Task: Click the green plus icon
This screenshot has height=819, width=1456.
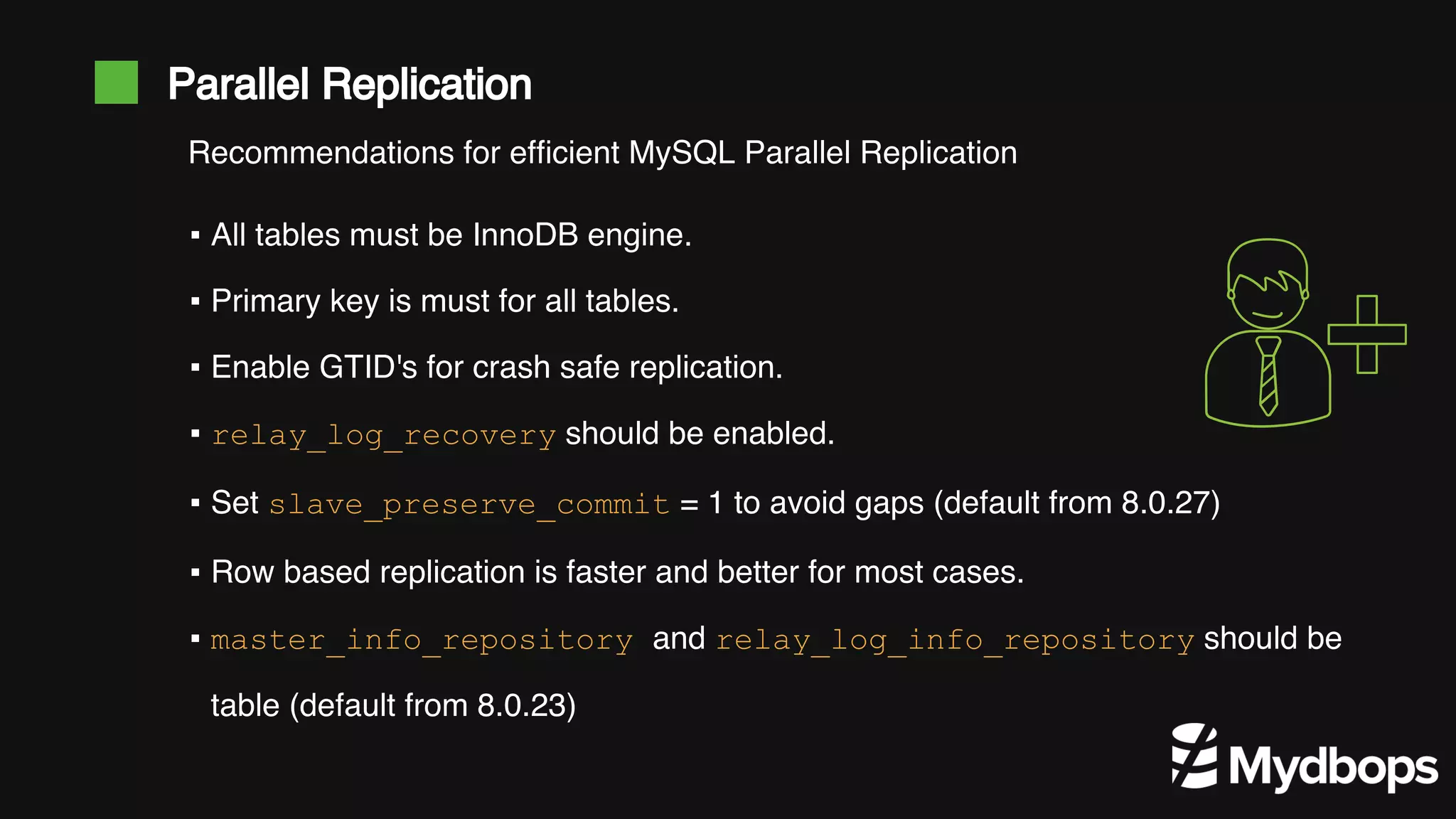Action: pyautogui.click(x=1366, y=334)
